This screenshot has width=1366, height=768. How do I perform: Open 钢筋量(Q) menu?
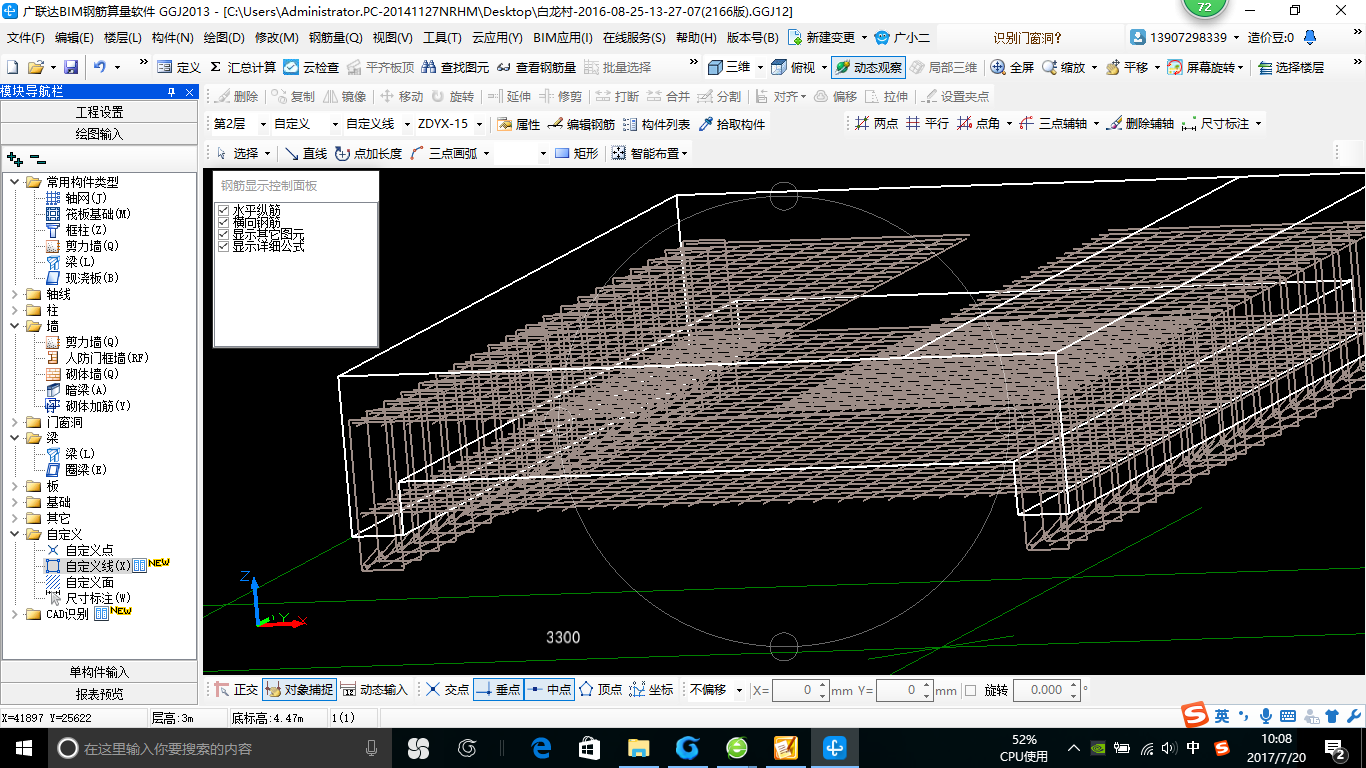[335, 38]
